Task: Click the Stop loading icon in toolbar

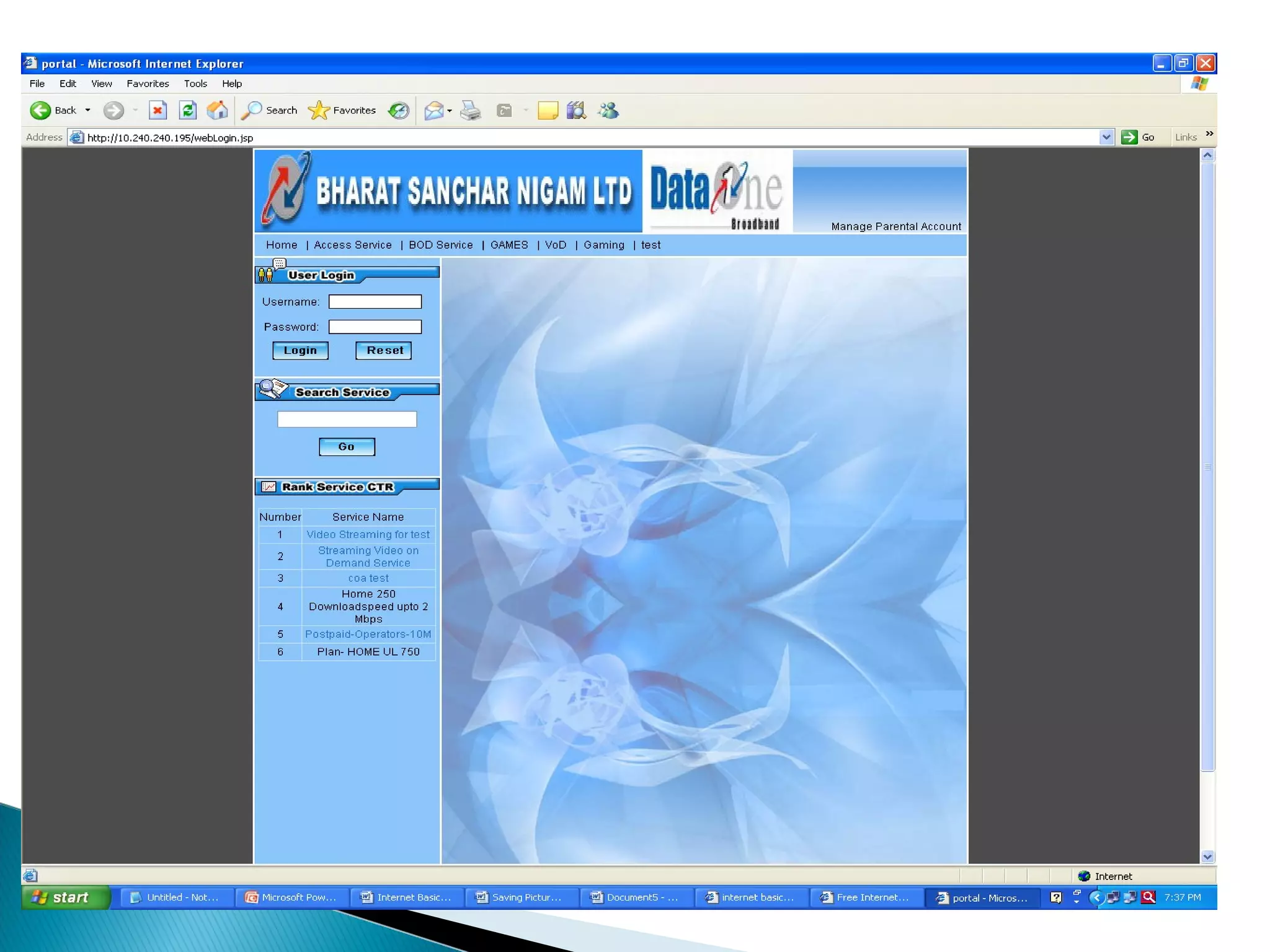Action: pyautogui.click(x=158, y=110)
